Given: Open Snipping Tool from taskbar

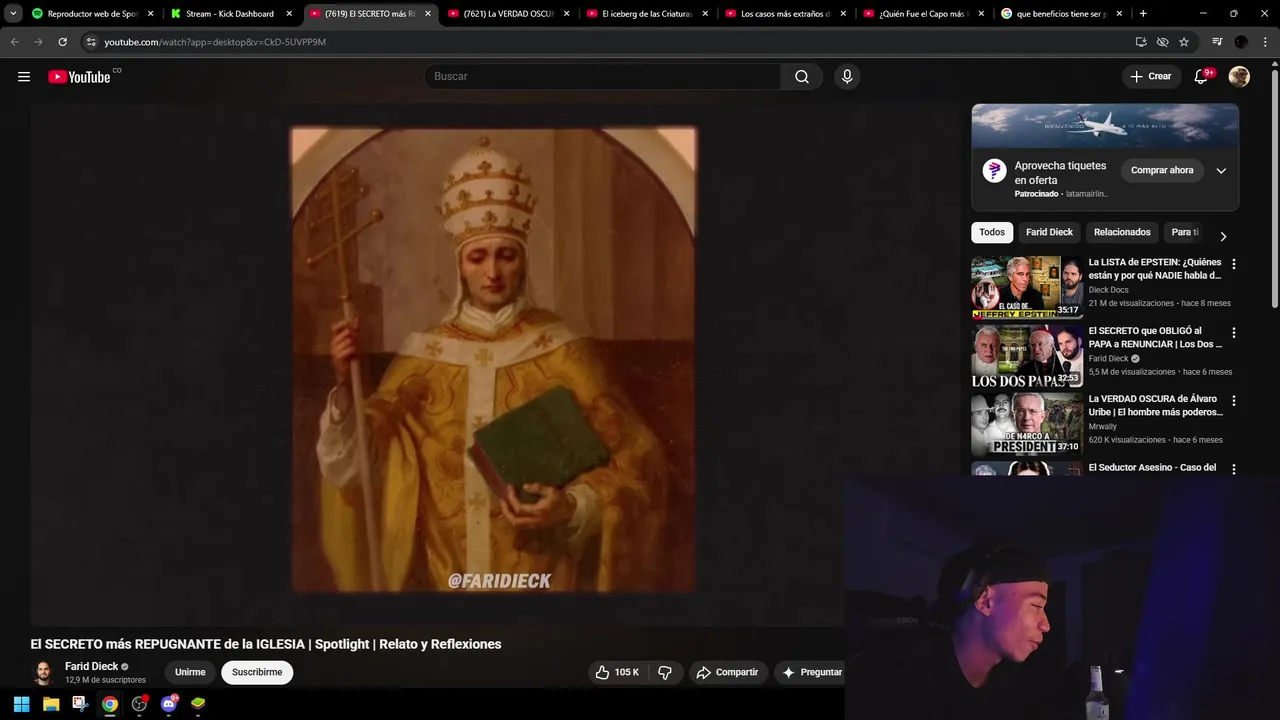Looking at the screenshot, I should click(x=80, y=704).
